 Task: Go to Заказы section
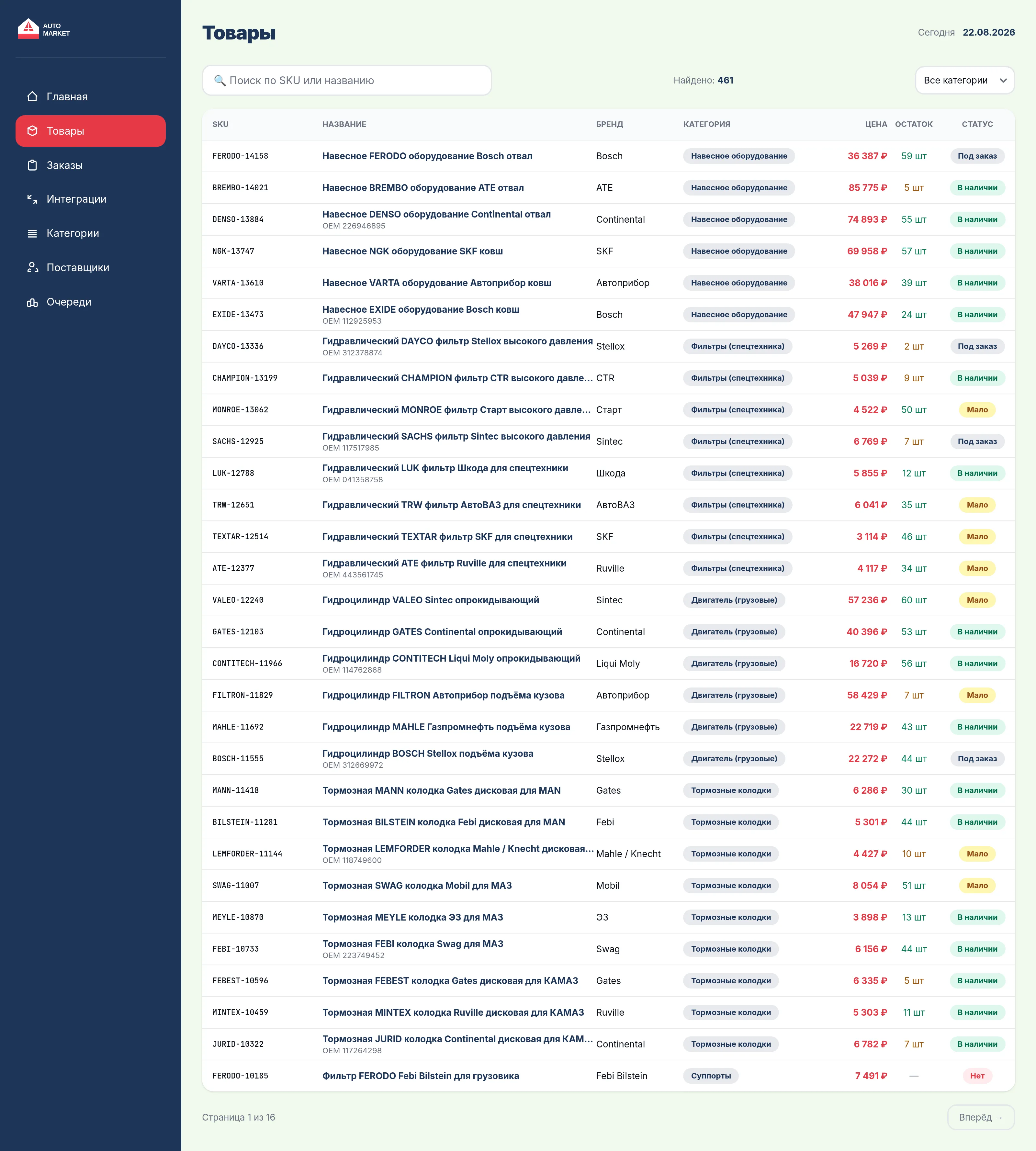pos(91,165)
